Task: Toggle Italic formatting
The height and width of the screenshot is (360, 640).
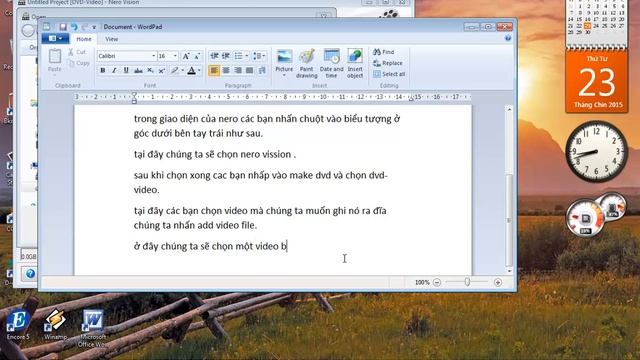Action: pyautogui.click(x=114, y=71)
